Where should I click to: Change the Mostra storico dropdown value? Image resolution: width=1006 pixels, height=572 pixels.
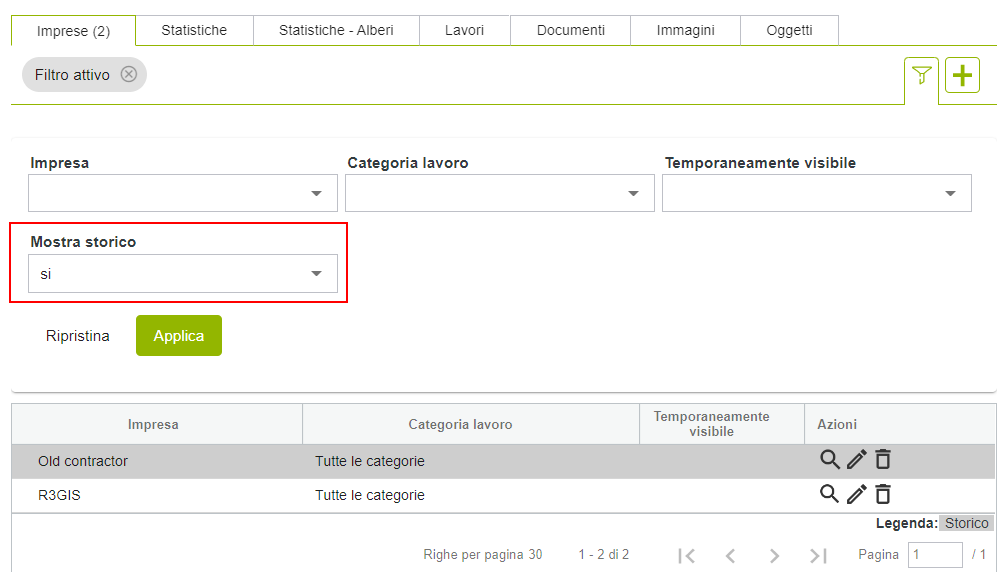(183, 273)
